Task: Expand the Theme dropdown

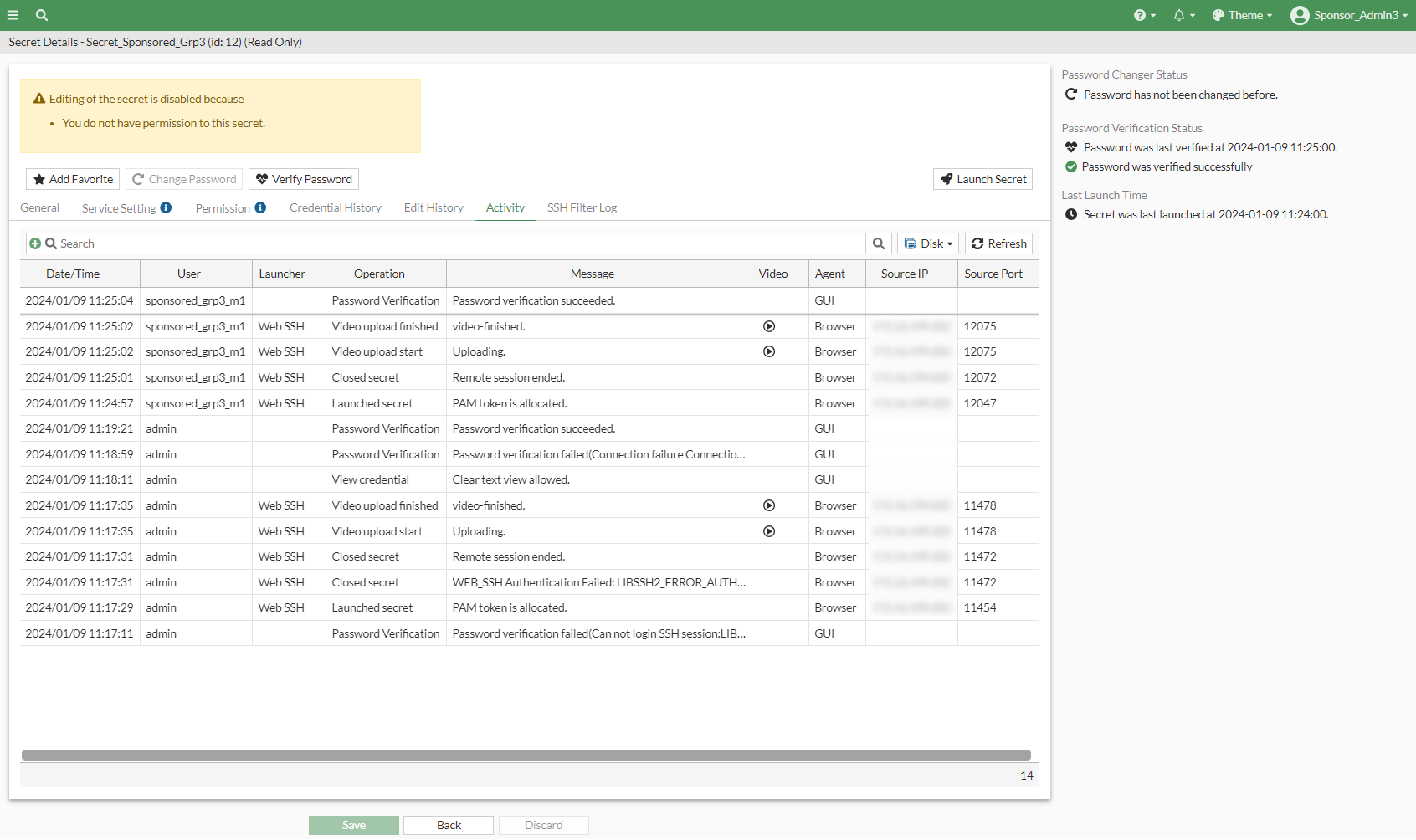Action: click(x=1242, y=15)
